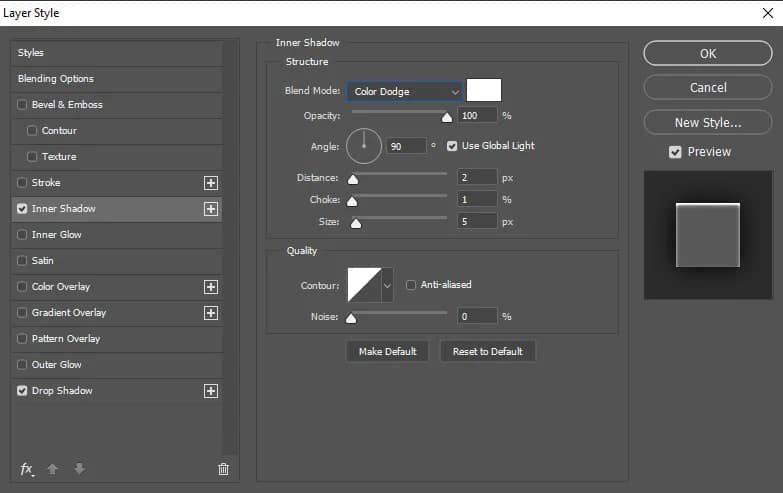Viewport: 783px width, 493px height.
Task: Click the Contour curve thumbnail
Action: 365,285
